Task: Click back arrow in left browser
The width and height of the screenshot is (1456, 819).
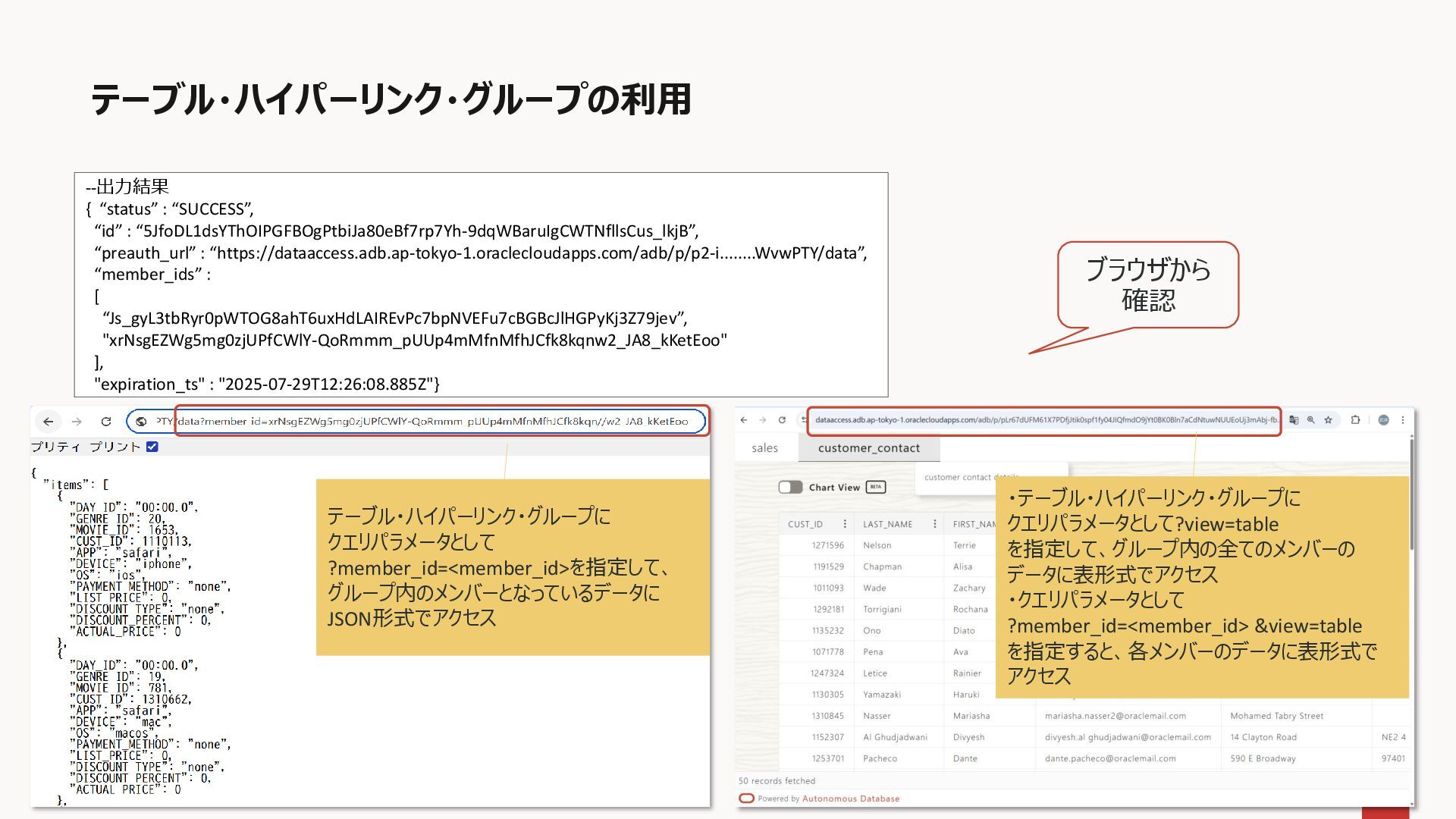Action: coord(49,422)
